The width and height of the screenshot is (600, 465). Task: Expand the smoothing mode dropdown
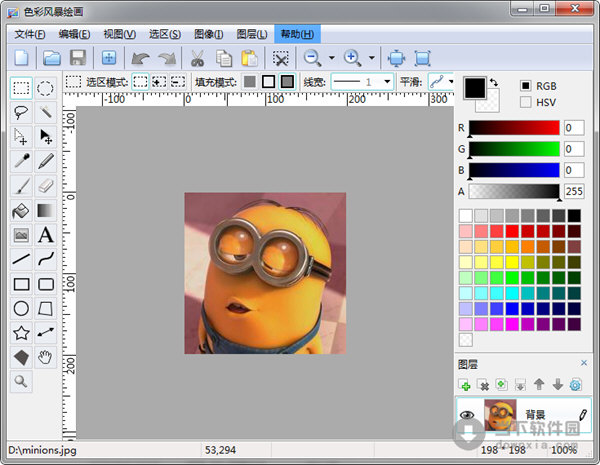451,82
